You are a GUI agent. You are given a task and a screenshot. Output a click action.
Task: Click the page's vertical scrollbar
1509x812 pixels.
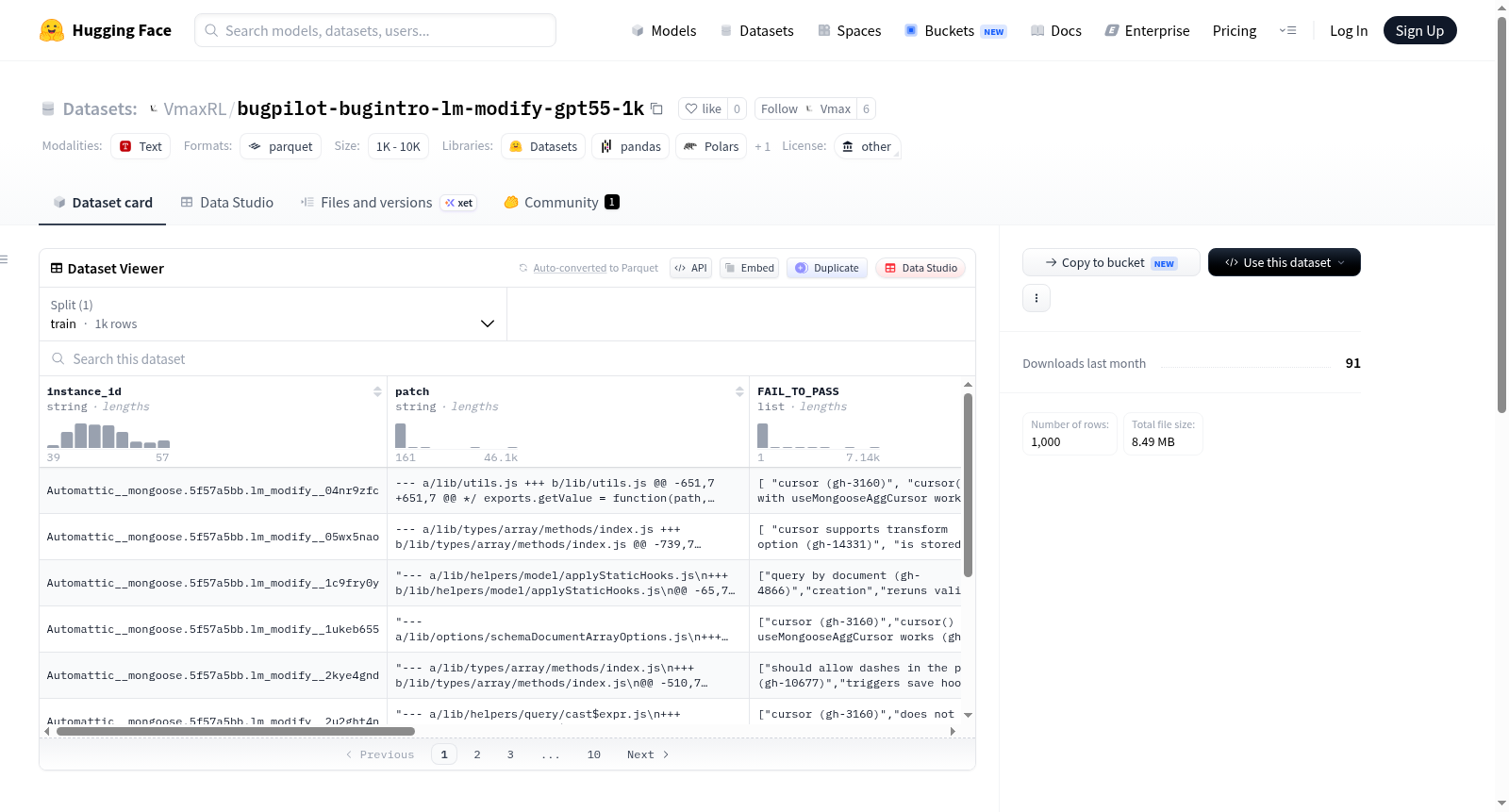tap(1501, 215)
